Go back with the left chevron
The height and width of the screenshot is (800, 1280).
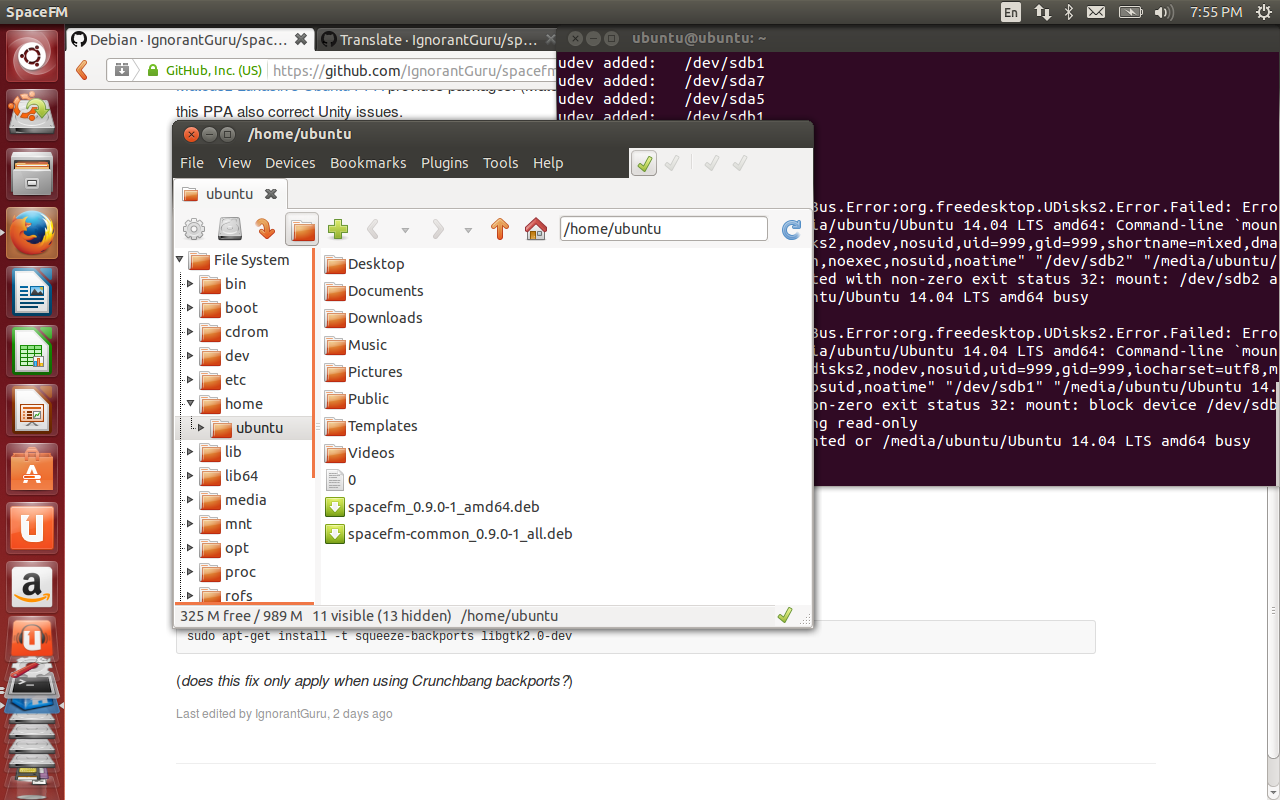click(373, 229)
